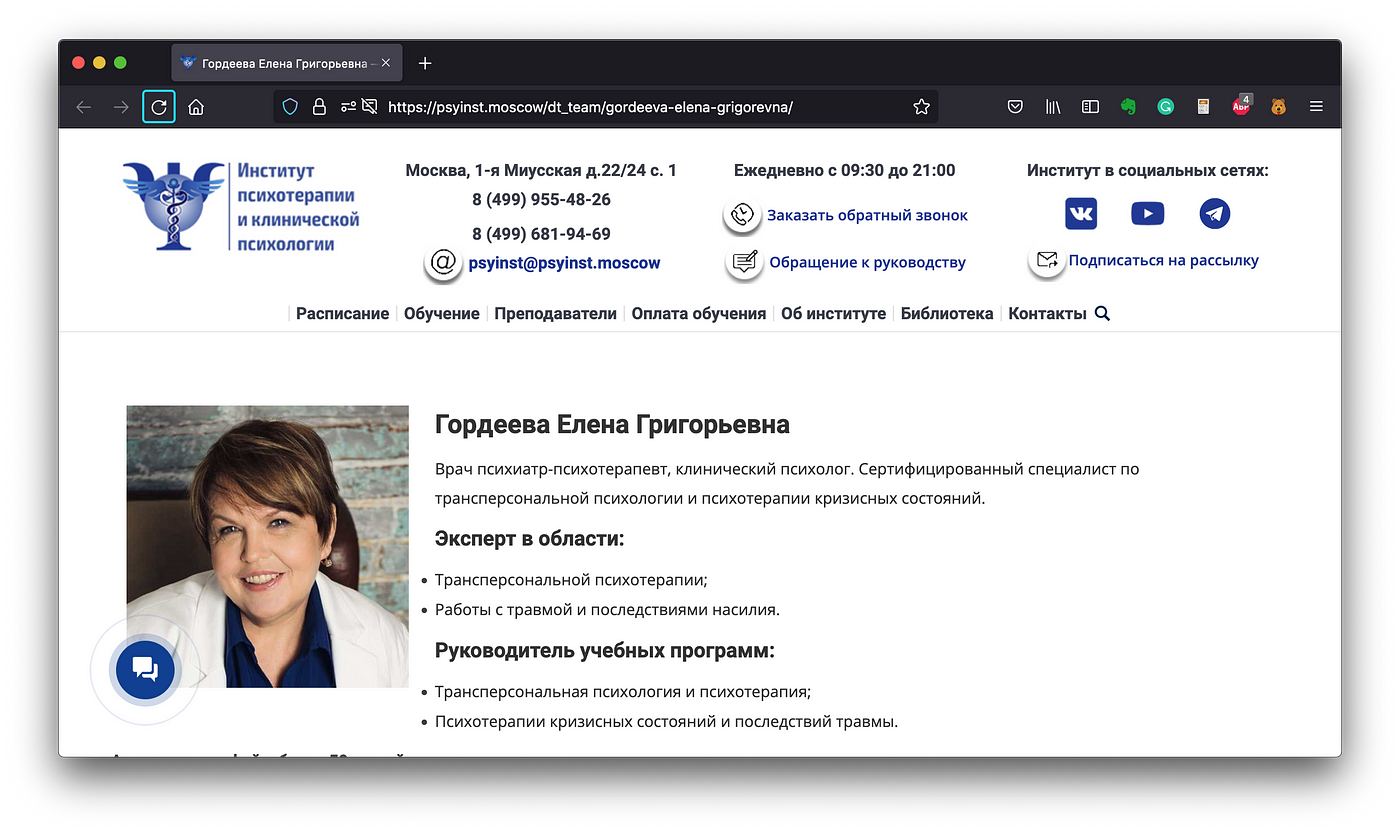Click the Обращение к руководству link
This screenshot has height=834, width=1400.
click(x=867, y=263)
